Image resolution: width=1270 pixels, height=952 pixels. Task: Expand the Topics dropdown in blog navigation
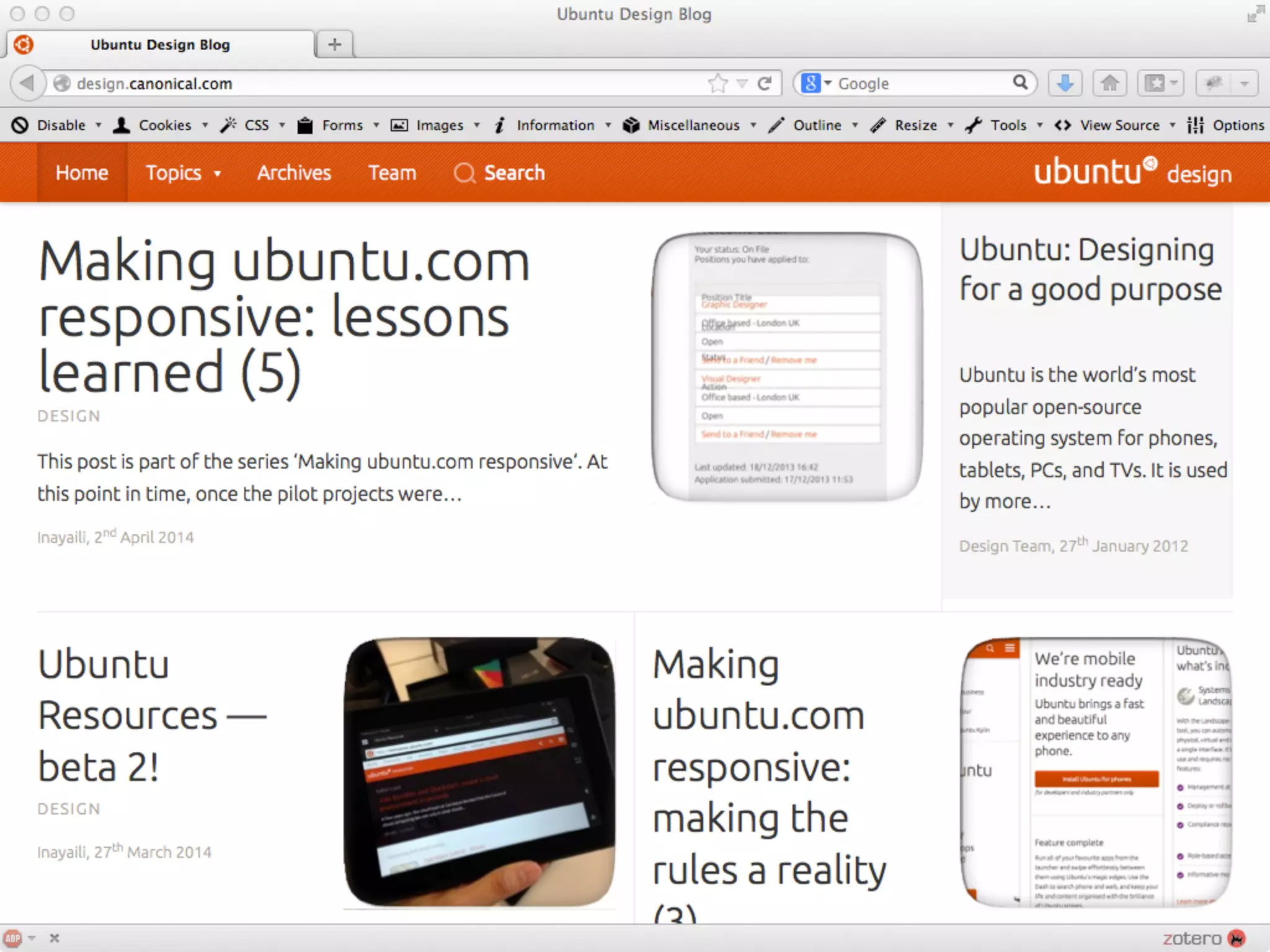click(x=183, y=173)
